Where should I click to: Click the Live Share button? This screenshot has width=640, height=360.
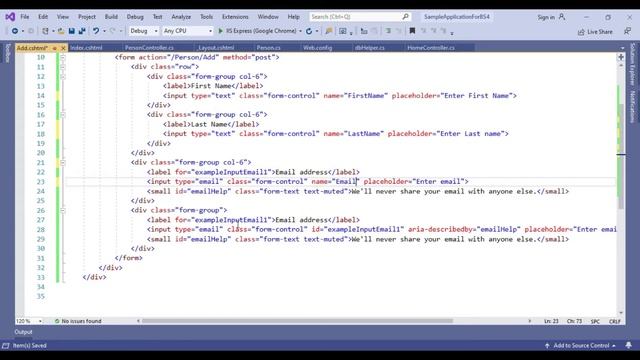[595, 31]
